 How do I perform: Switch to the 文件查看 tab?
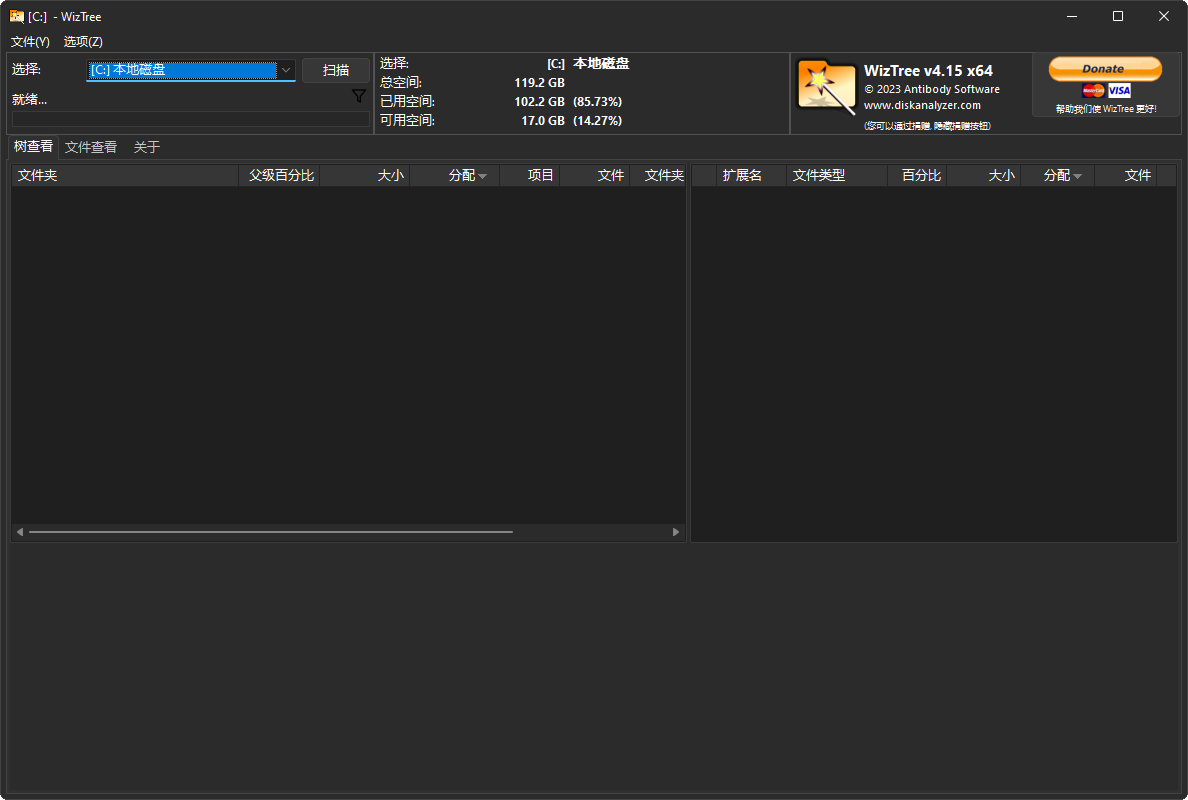(90, 146)
